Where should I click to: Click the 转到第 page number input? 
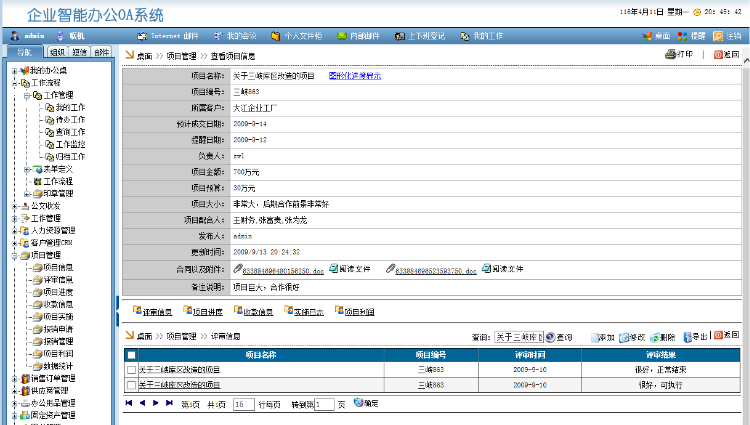click(324, 404)
